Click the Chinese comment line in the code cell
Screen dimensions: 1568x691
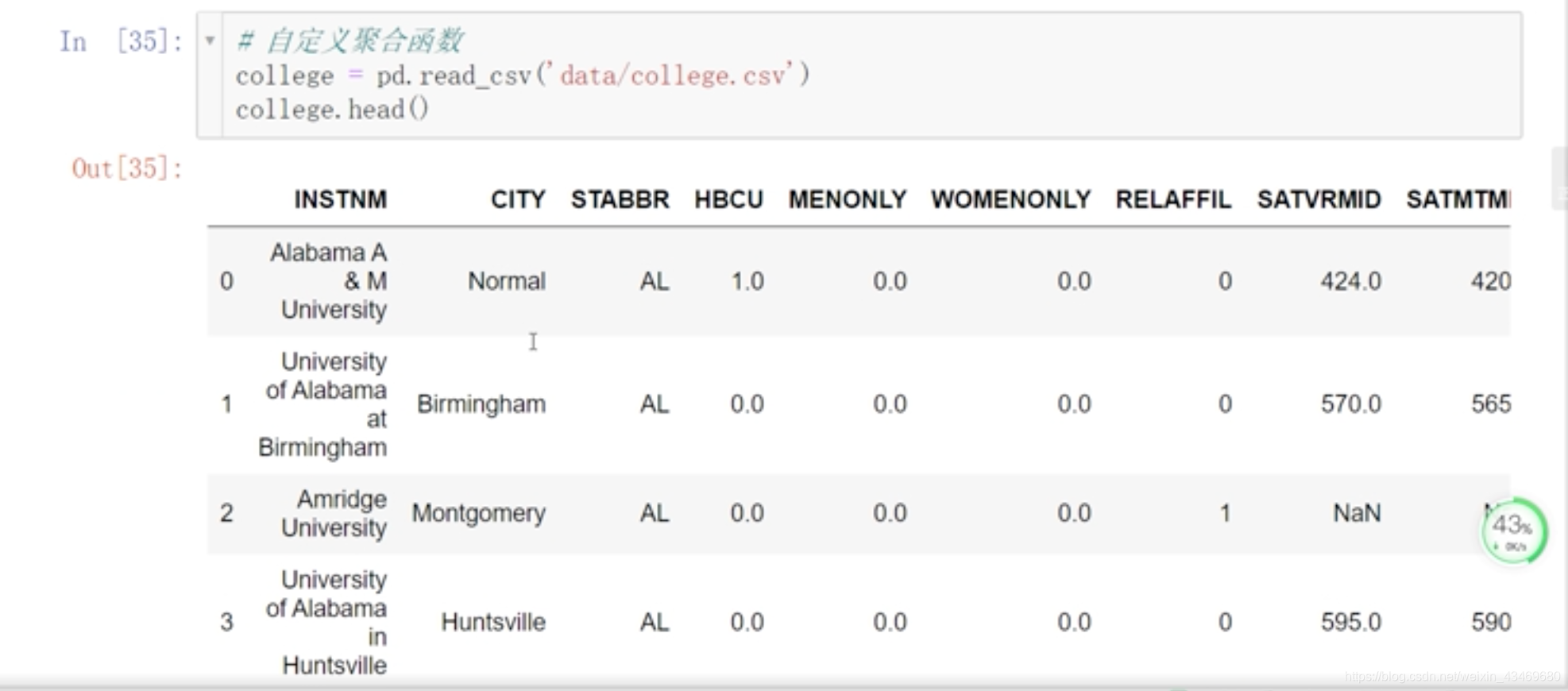(350, 41)
